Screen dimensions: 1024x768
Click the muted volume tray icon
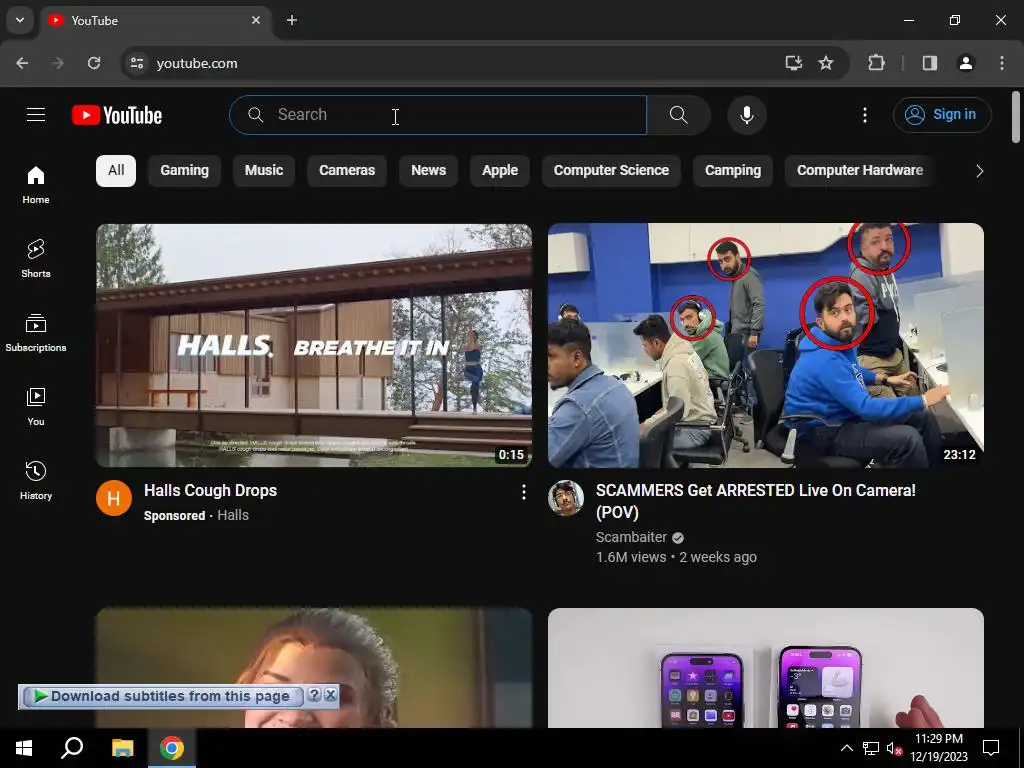pos(893,748)
